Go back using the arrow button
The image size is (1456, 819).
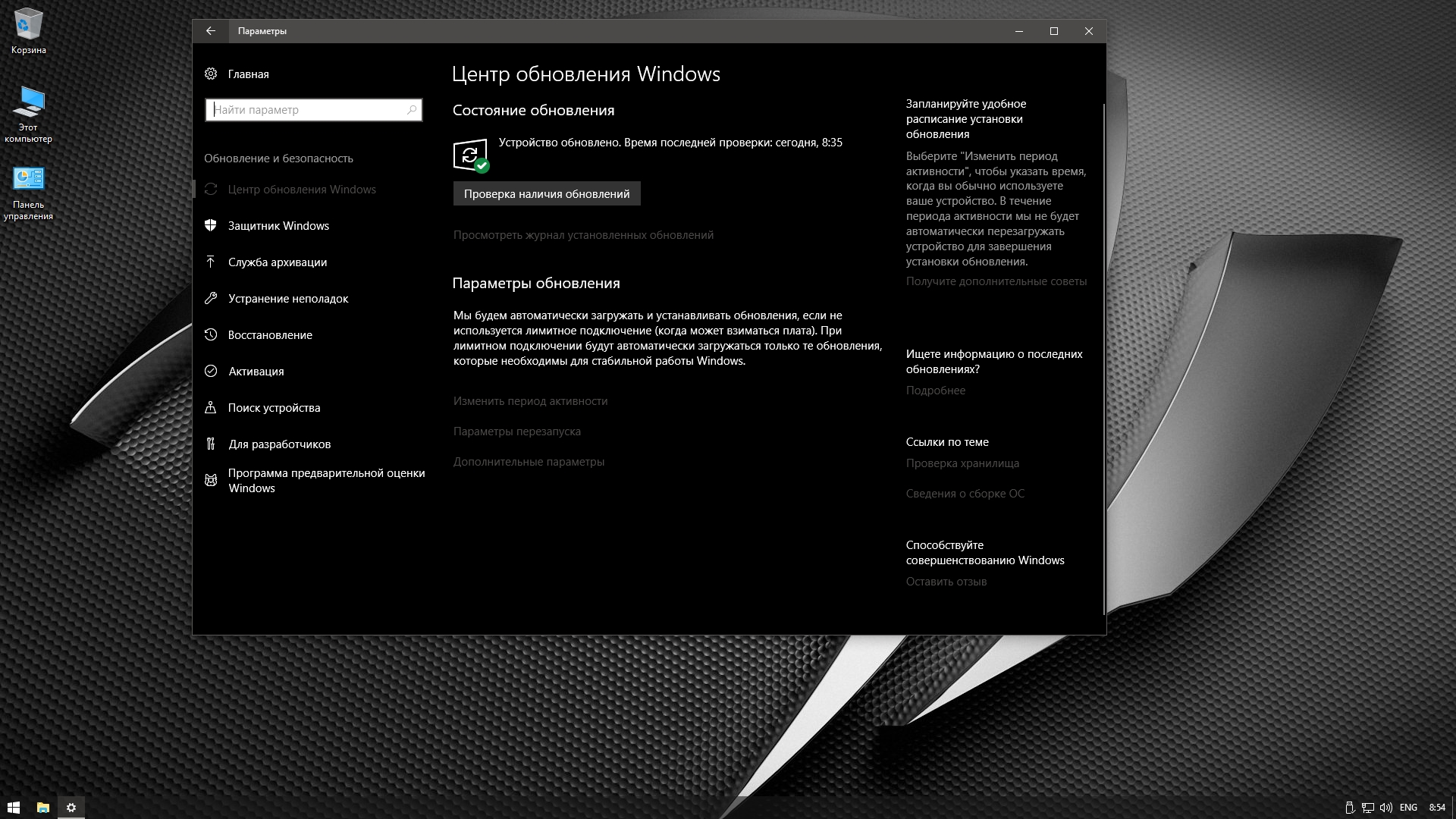211,31
